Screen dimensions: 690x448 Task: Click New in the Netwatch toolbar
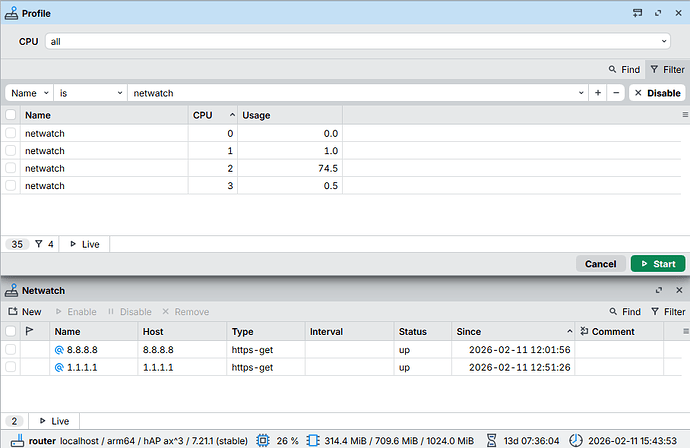pos(25,312)
